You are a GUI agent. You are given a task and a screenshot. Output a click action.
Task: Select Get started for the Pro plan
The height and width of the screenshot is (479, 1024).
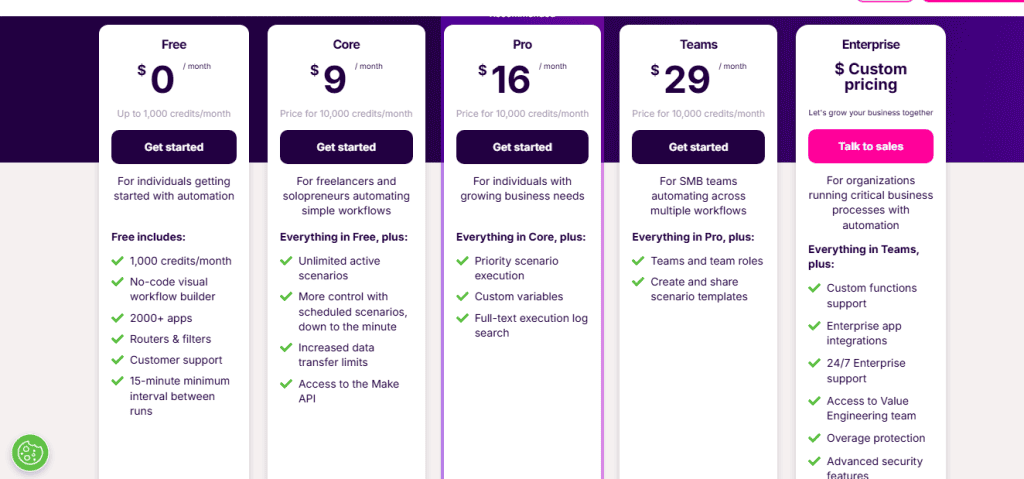point(522,147)
